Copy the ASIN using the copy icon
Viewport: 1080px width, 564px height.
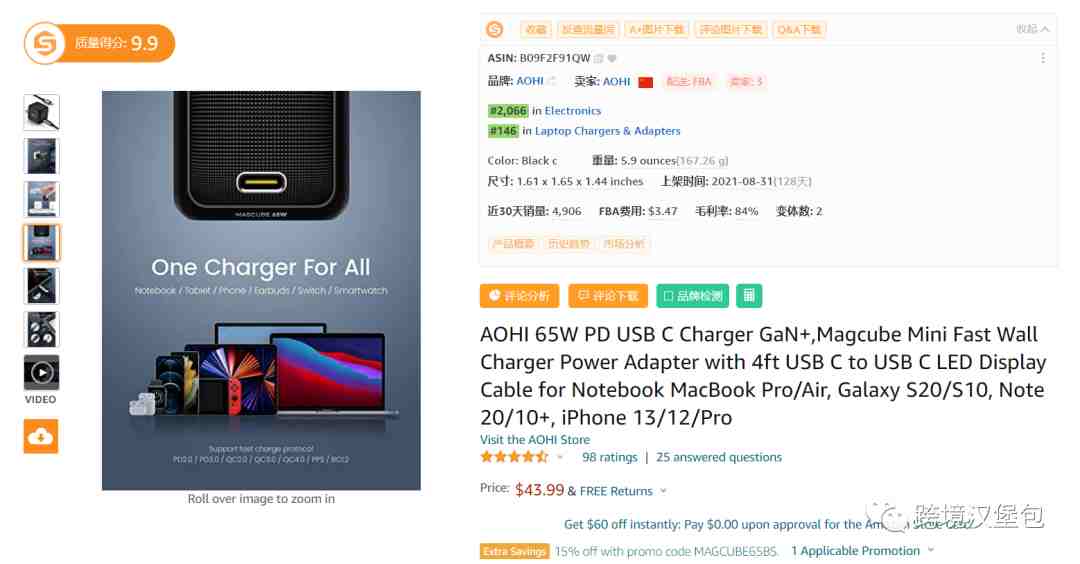click(x=599, y=59)
